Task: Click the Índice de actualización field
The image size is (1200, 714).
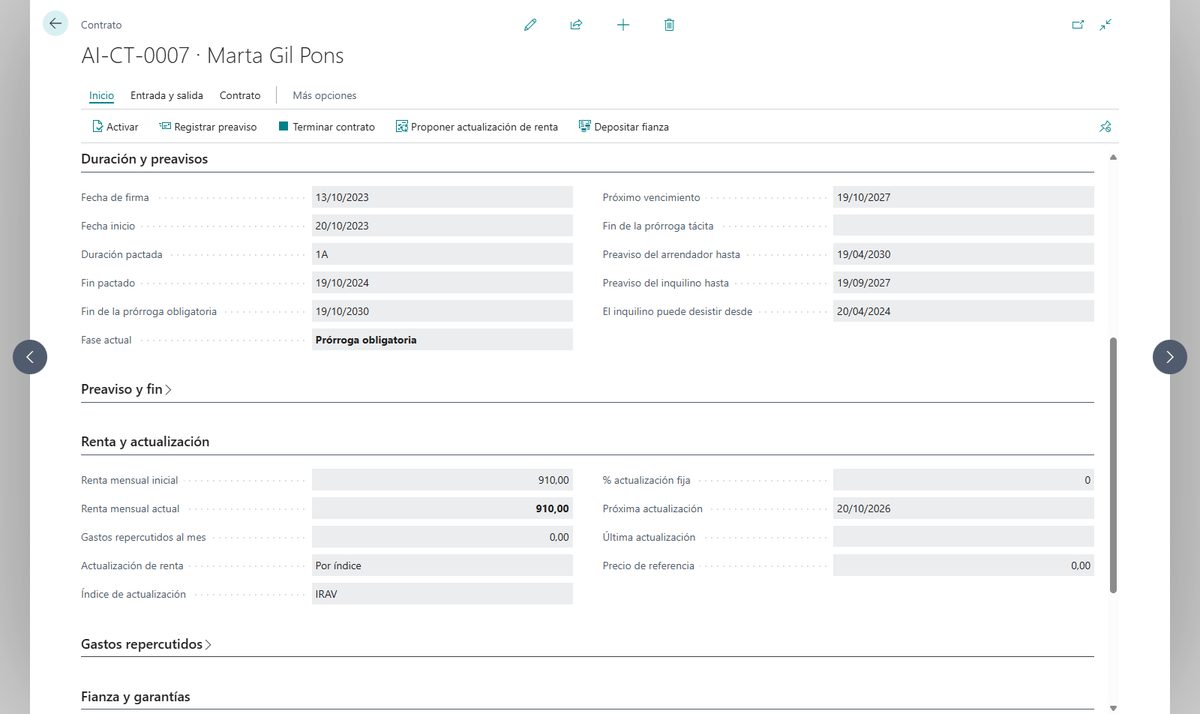Action: tap(442, 594)
